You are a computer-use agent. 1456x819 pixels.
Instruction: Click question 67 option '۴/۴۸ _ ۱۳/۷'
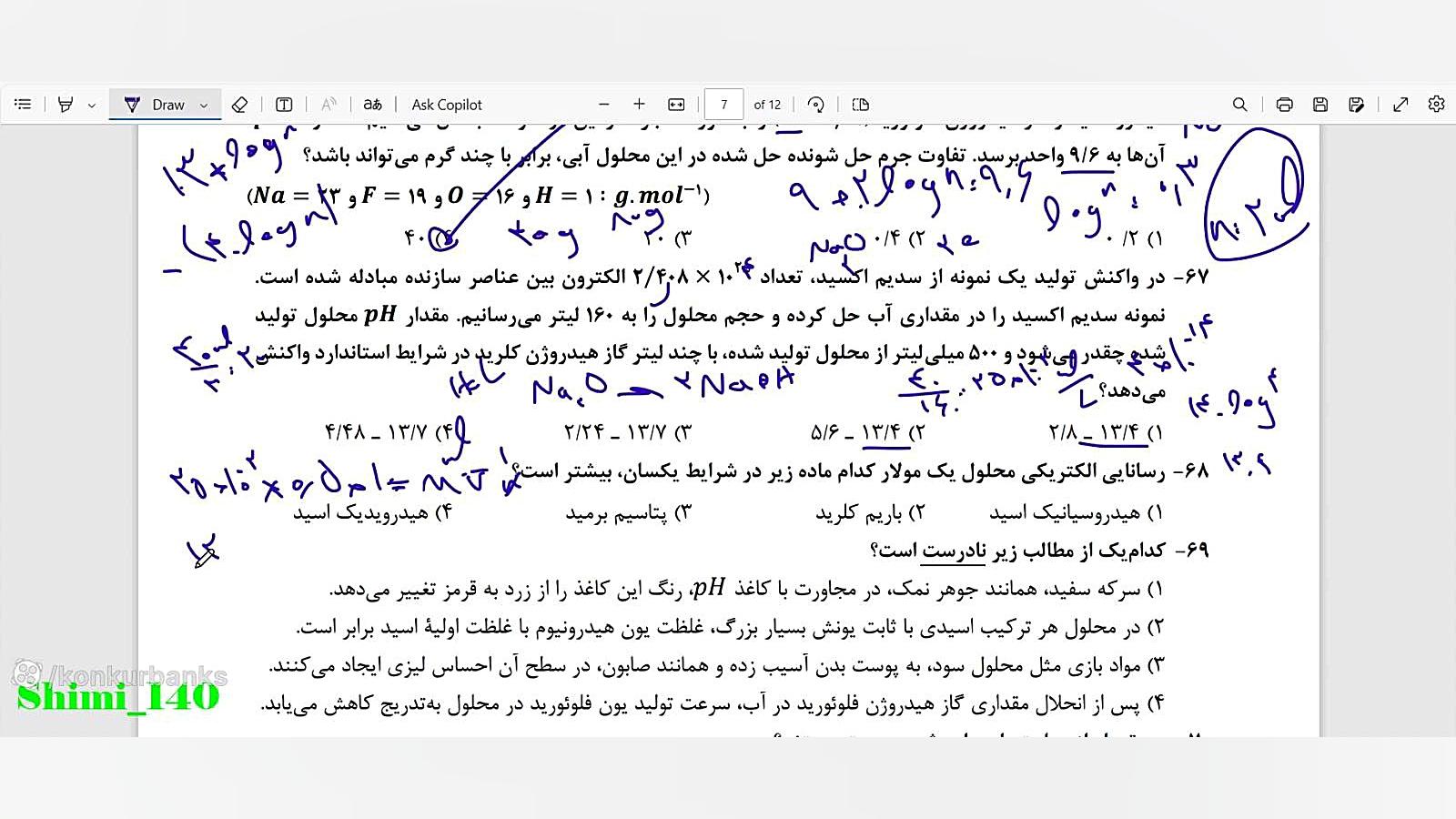coord(389,432)
